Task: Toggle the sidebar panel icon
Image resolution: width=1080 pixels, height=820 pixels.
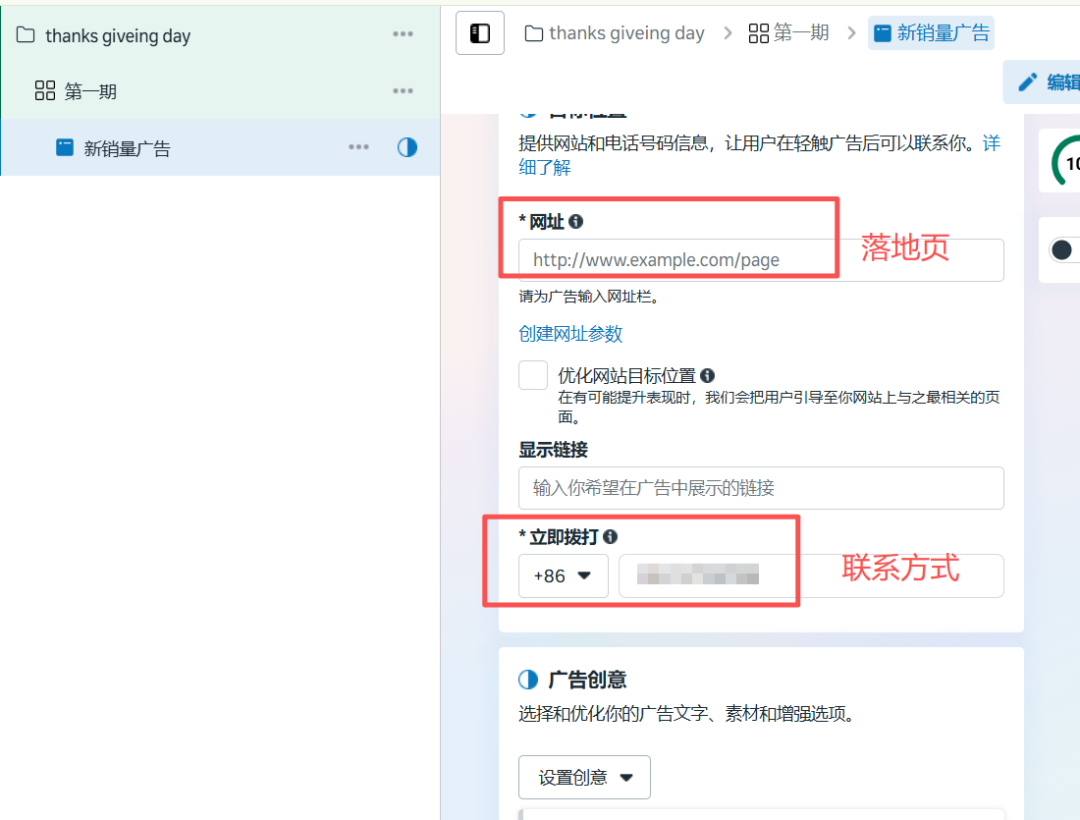Action: pos(479,33)
